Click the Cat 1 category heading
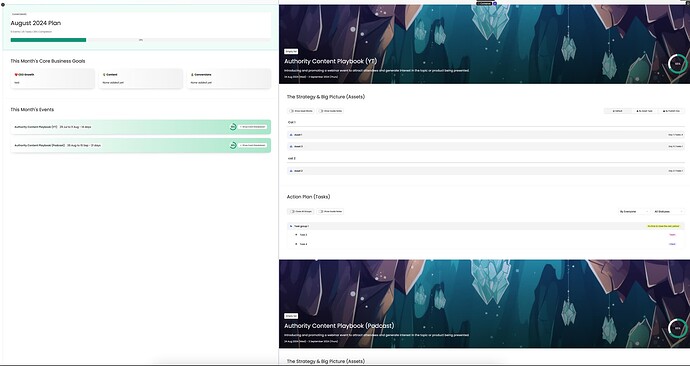The image size is (690, 366). pyautogui.click(x=292, y=122)
